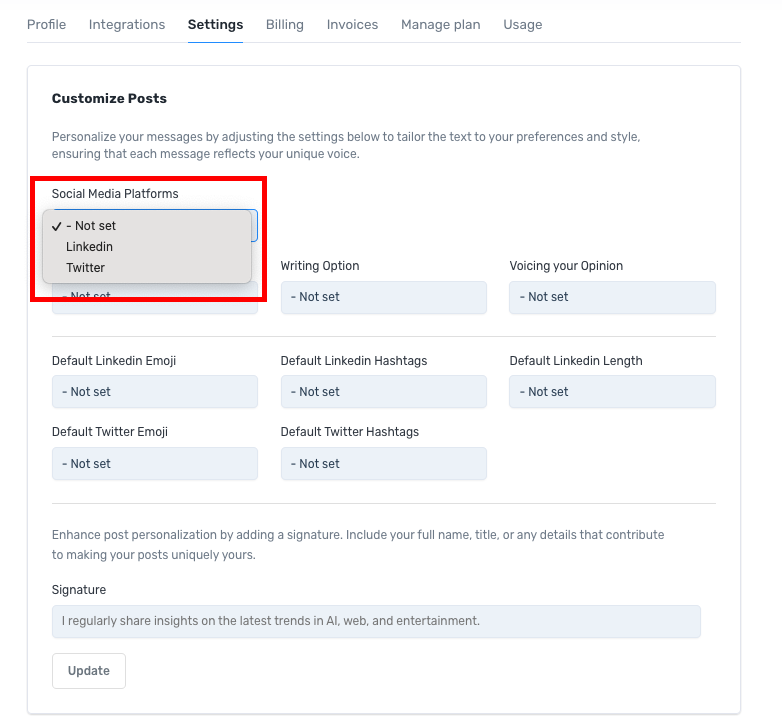The width and height of the screenshot is (782, 726).
Task: Expand the Default Twitter Emoji dropdown
Action: coord(155,464)
